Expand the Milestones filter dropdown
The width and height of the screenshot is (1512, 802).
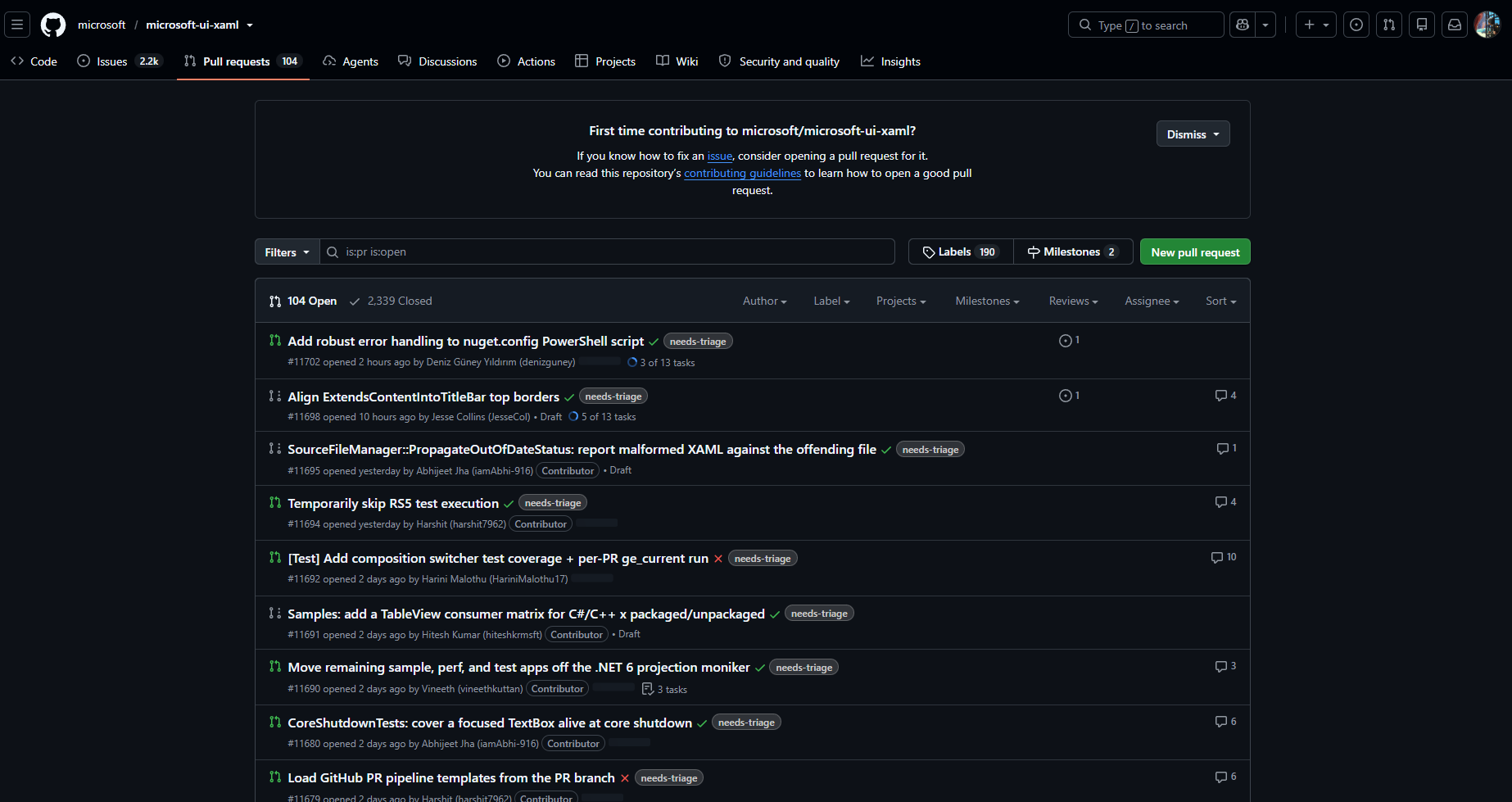click(x=987, y=301)
